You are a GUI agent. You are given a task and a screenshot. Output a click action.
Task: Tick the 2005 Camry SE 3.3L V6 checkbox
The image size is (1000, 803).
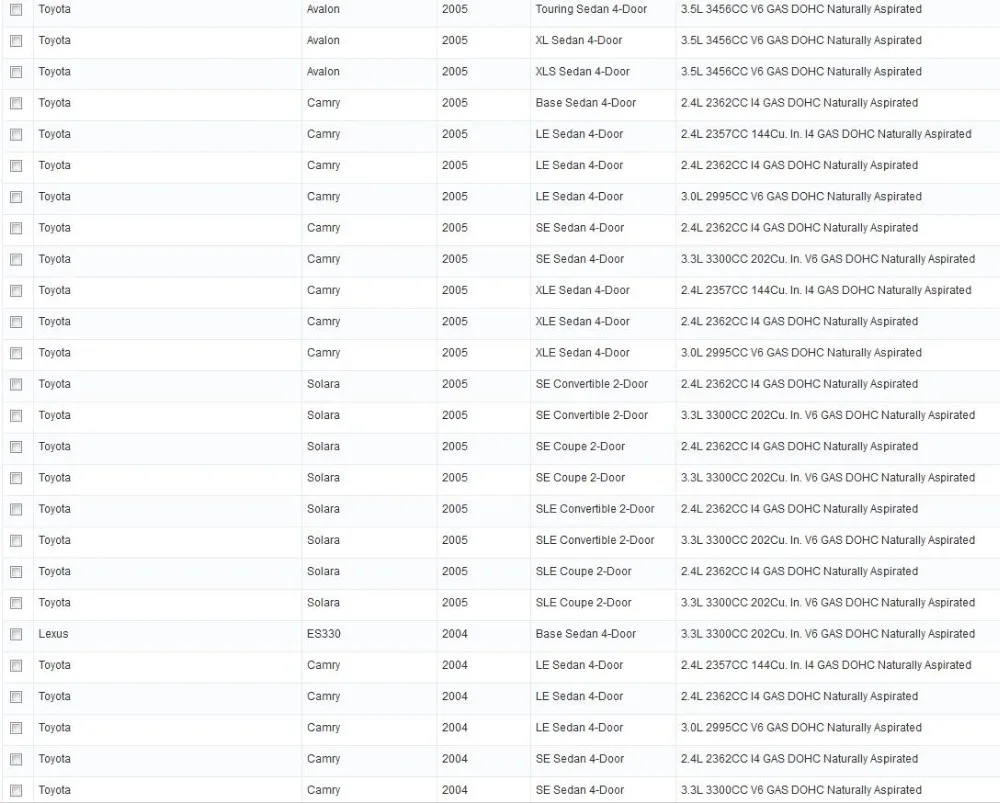click(16, 260)
